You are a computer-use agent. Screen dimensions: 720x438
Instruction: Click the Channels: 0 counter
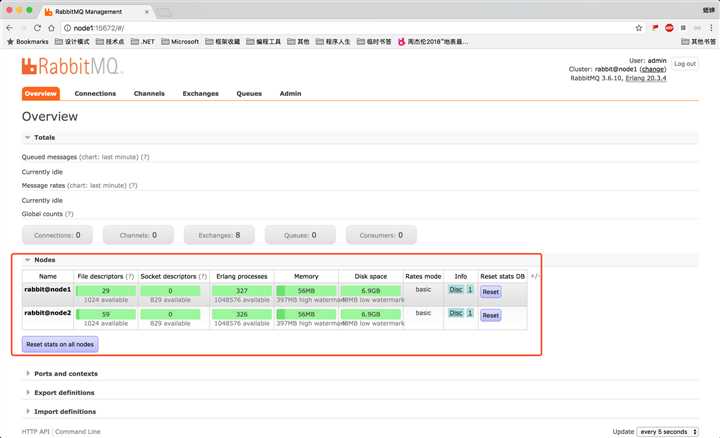tap(138, 235)
